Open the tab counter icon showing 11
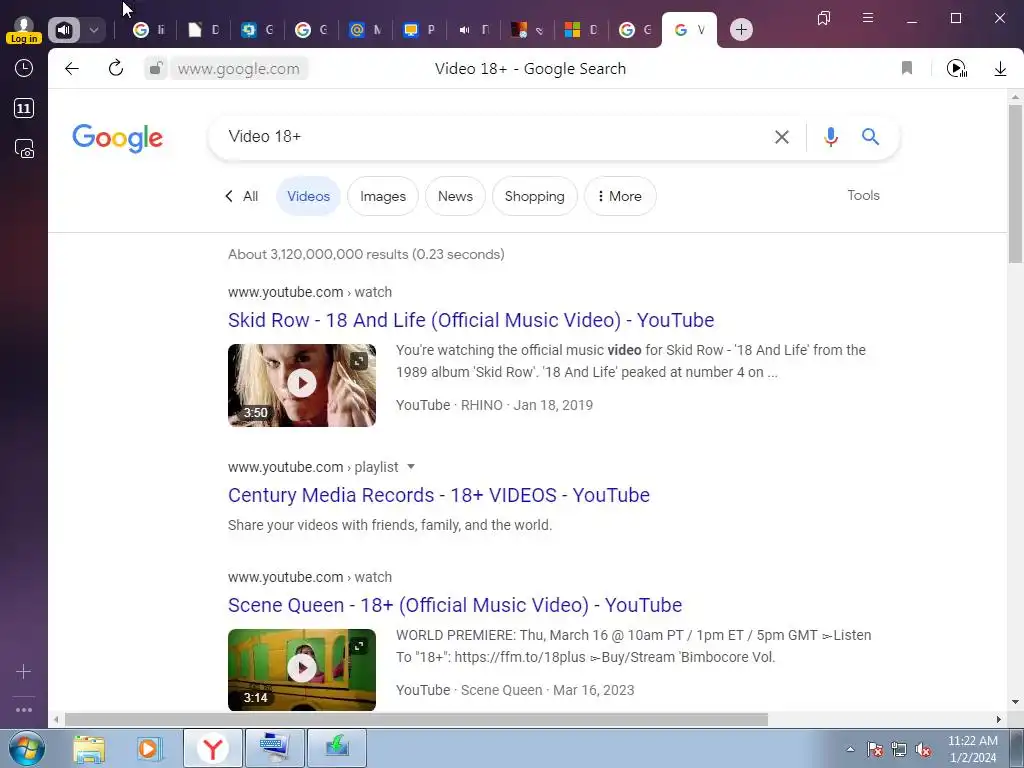Image resolution: width=1024 pixels, height=768 pixels. pyautogui.click(x=24, y=108)
